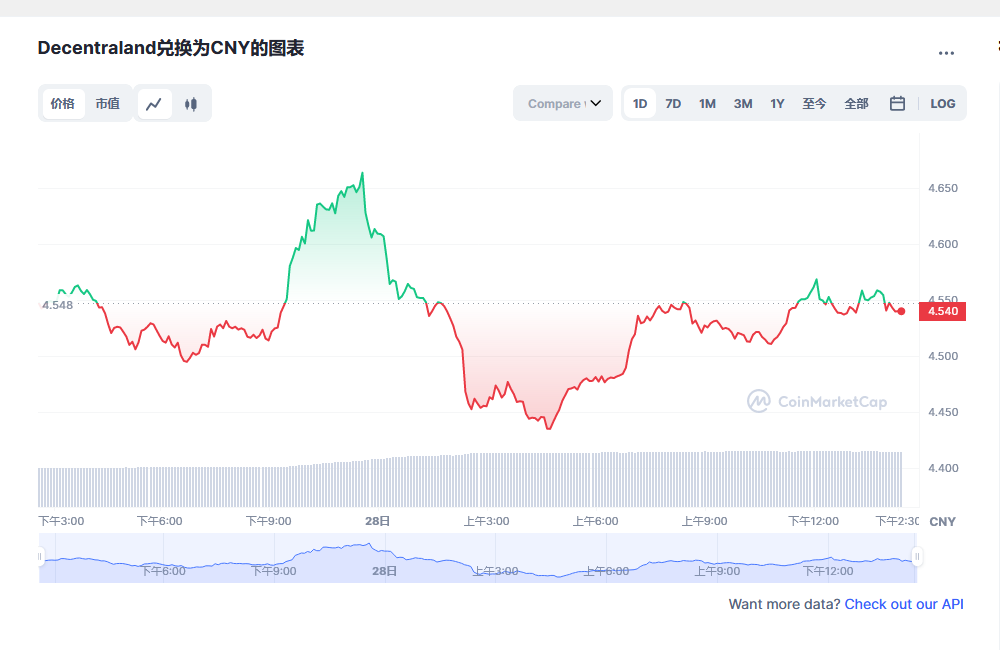The width and height of the screenshot is (1000, 650).
Task: Click the 下午3:00 label on main x-axis
Action: pyautogui.click(x=61, y=521)
